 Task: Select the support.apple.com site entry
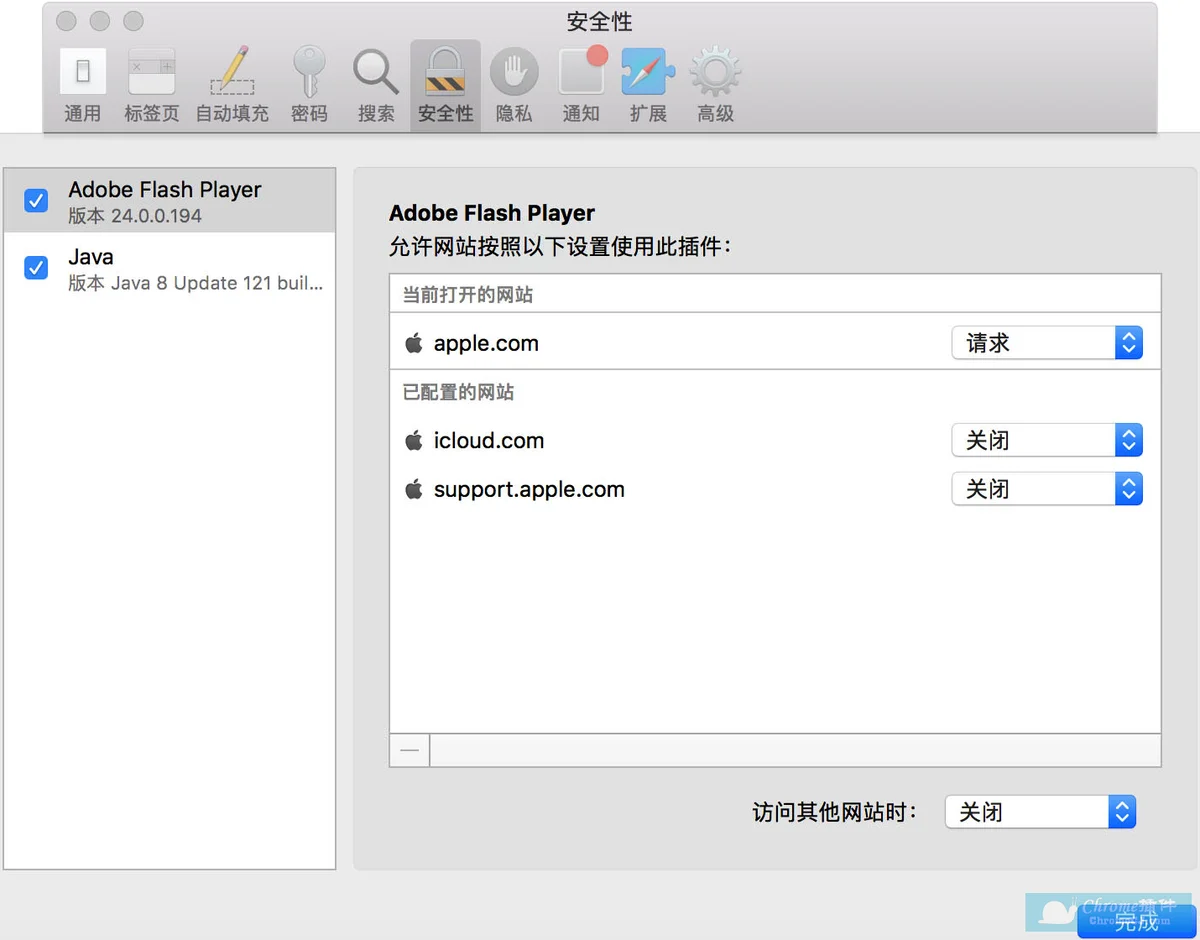[775, 489]
